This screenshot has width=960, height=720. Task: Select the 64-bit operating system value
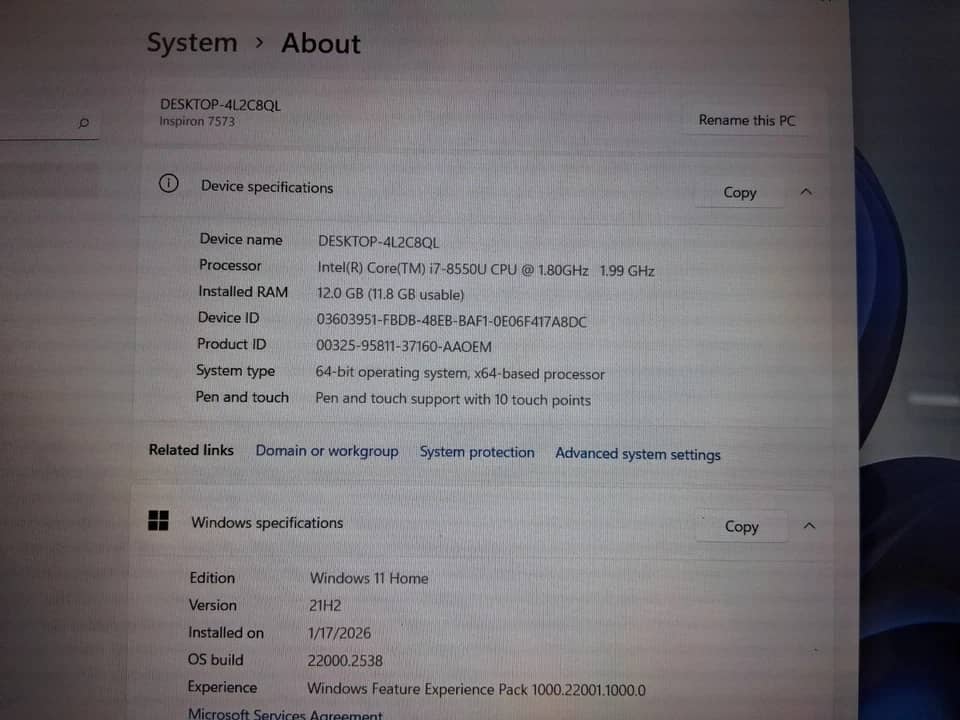[460, 373]
